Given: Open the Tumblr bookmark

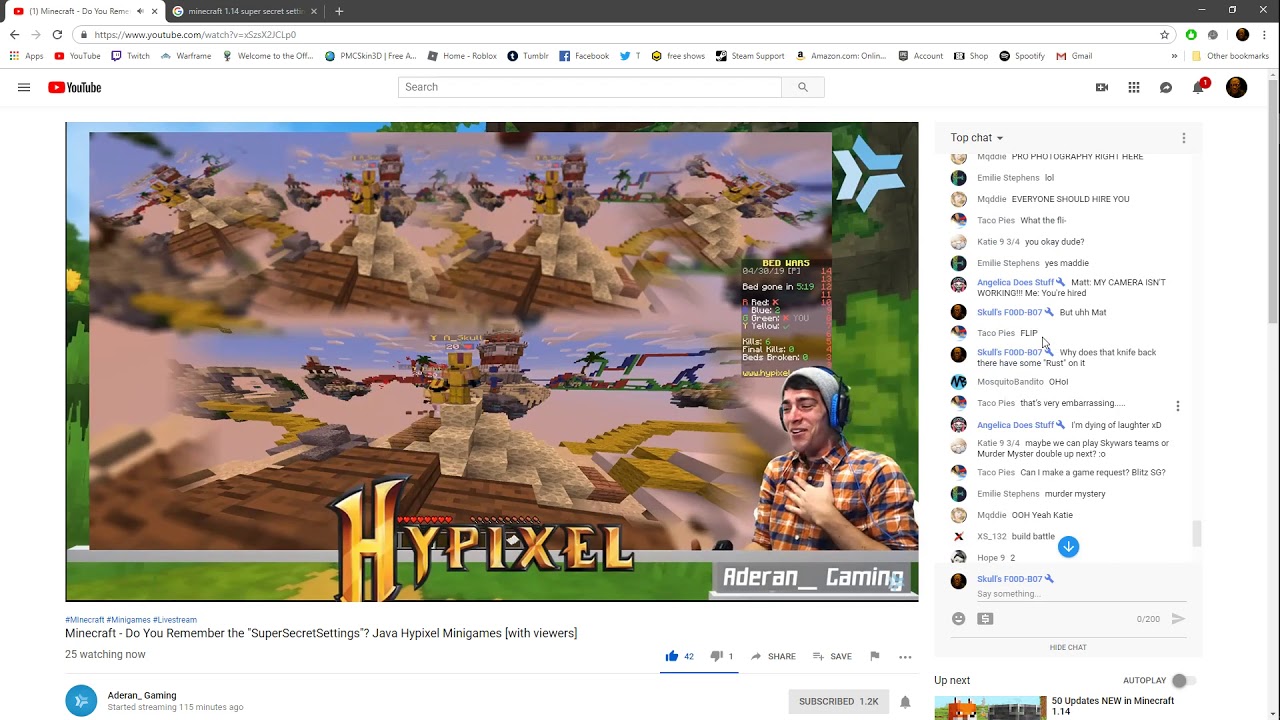Looking at the screenshot, I should pyautogui.click(x=528, y=56).
